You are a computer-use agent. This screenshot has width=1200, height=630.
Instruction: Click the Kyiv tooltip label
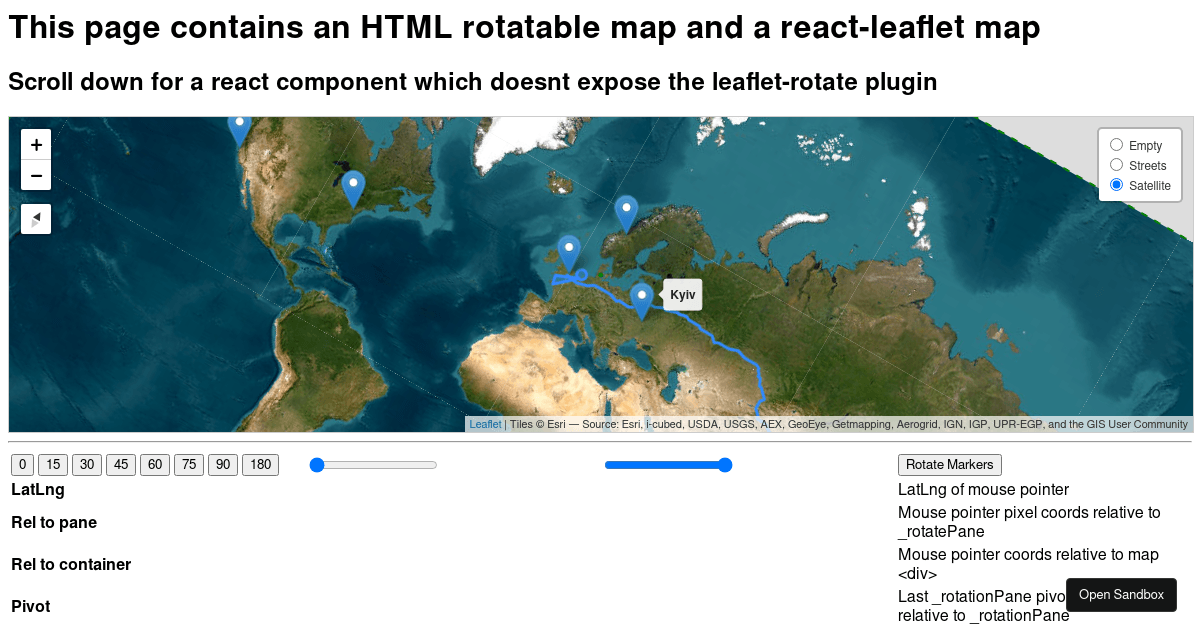click(x=682, y=294)
